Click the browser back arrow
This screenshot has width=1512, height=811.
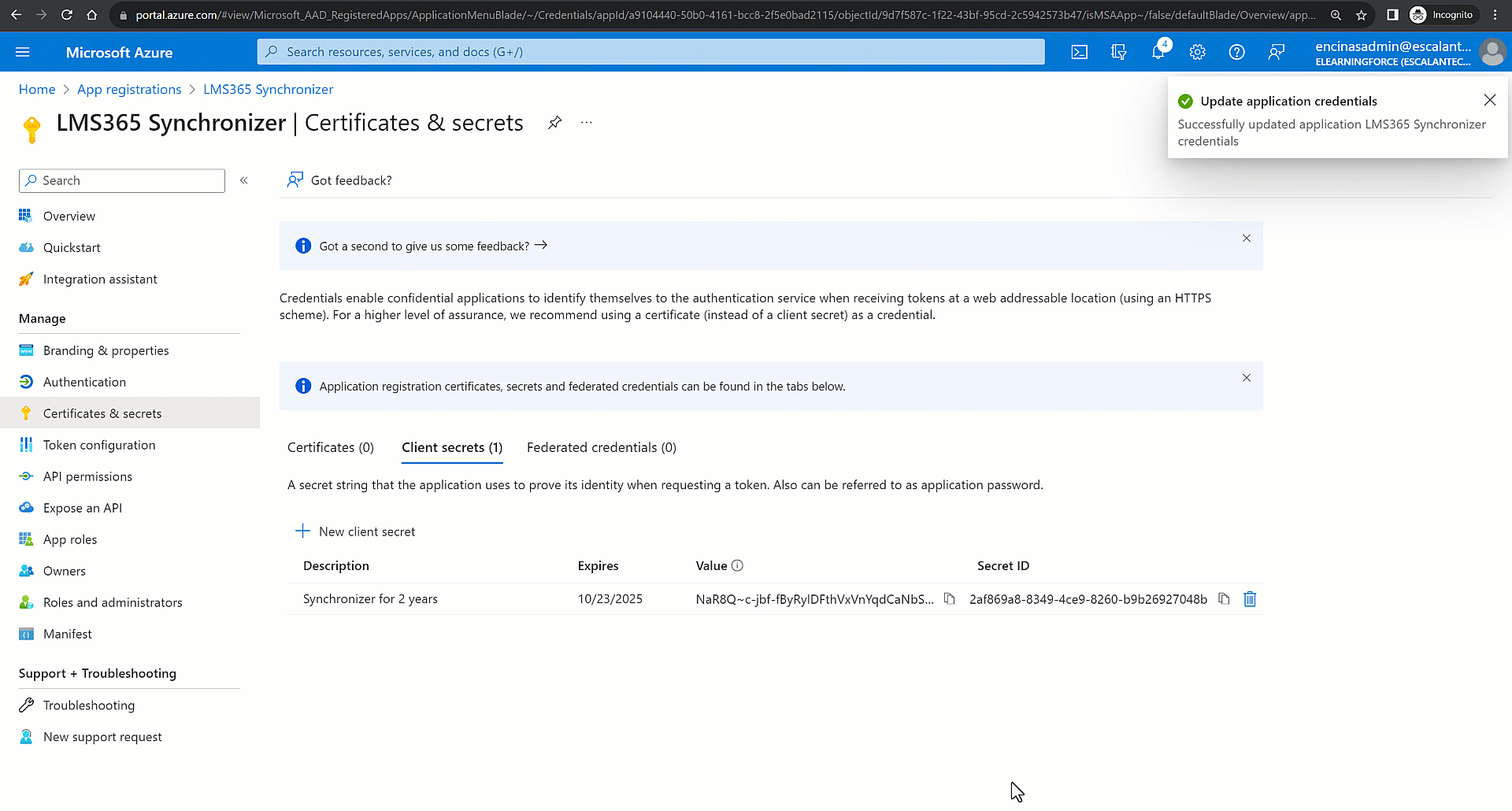click(16, 15)
